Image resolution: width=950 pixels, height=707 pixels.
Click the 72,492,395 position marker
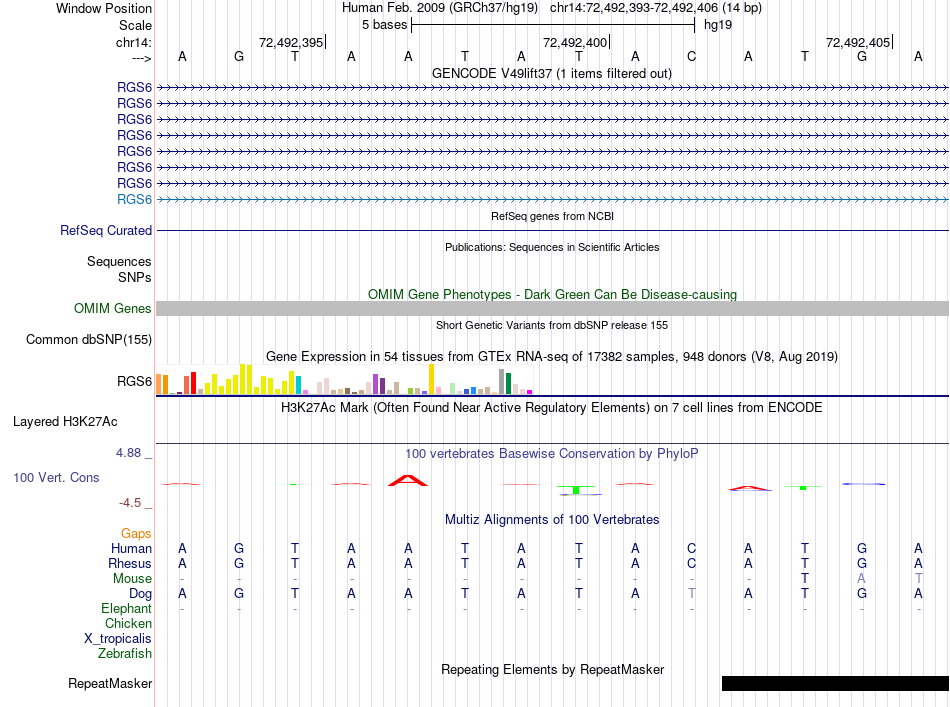pos(291,42)
